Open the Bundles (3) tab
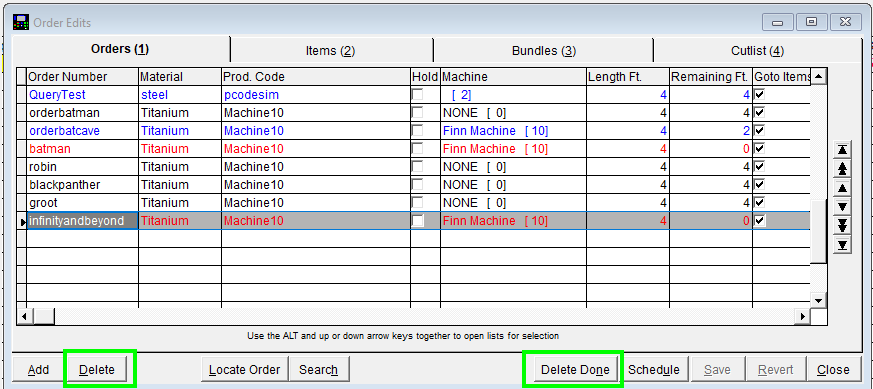873x389 pixels. [x=543, y=51]
